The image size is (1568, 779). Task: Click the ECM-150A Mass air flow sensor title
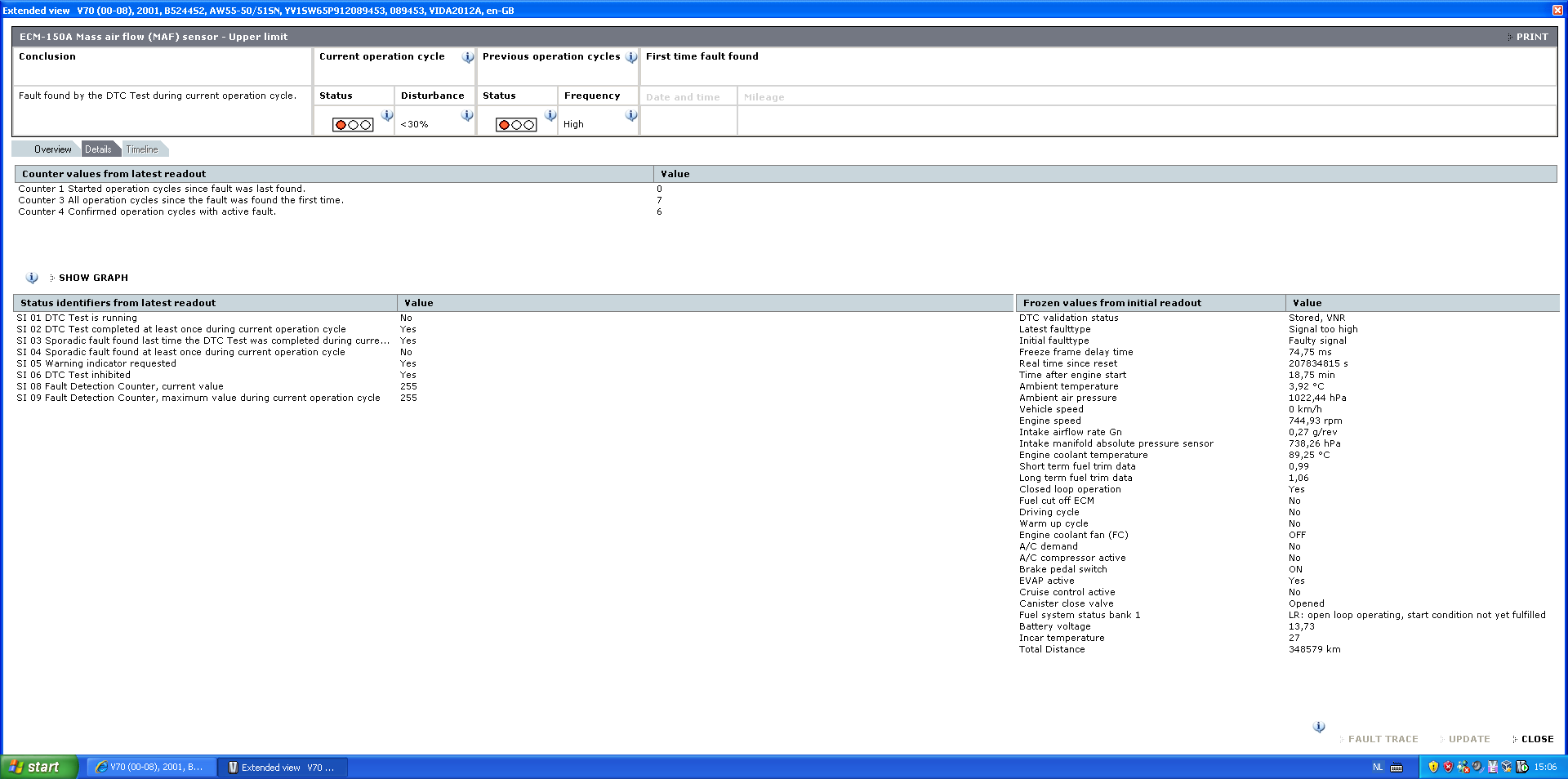click(x=154, y=37)
